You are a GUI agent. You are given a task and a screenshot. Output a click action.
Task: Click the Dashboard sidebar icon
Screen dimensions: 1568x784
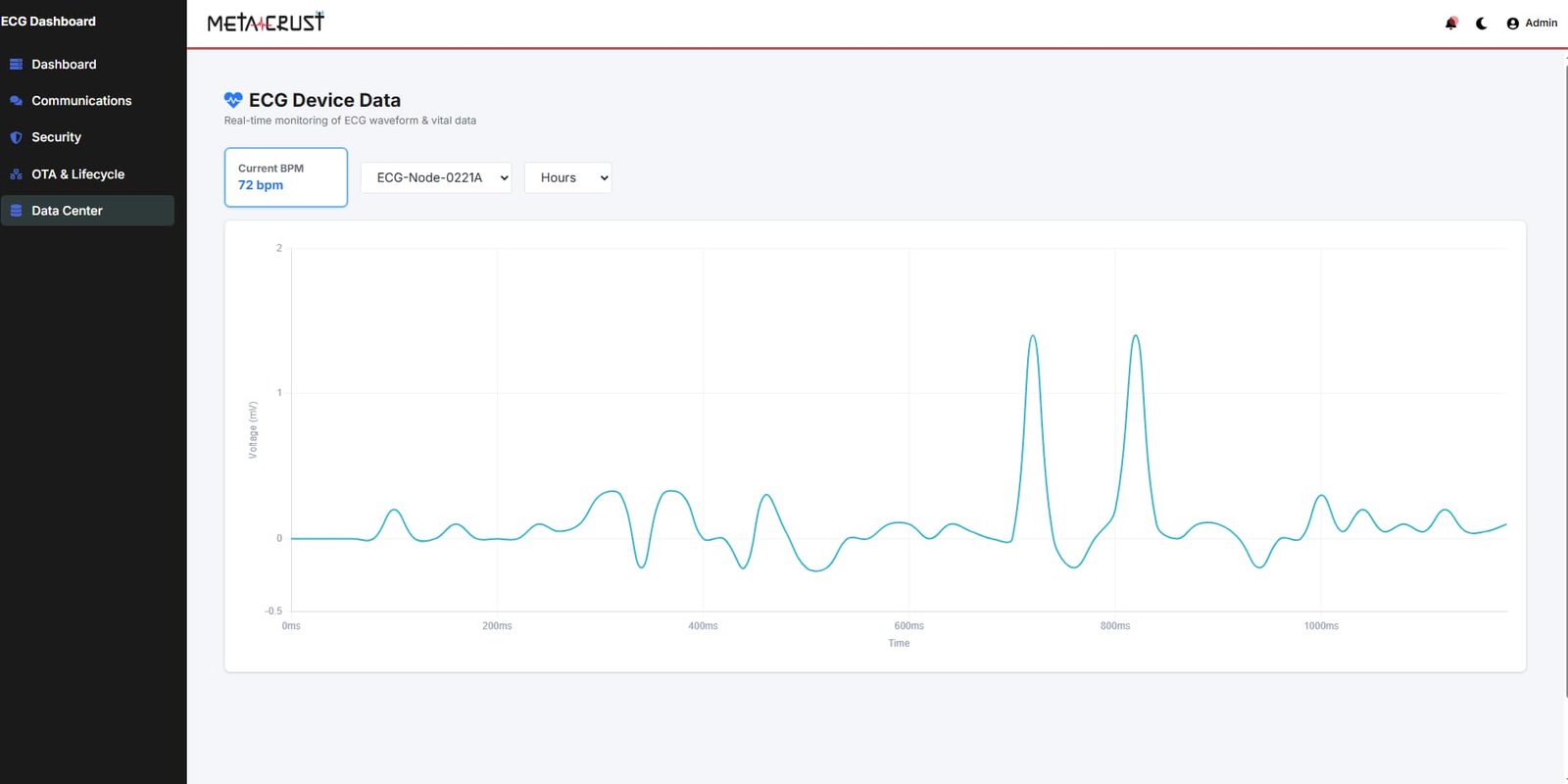click(x=16, y=65)
